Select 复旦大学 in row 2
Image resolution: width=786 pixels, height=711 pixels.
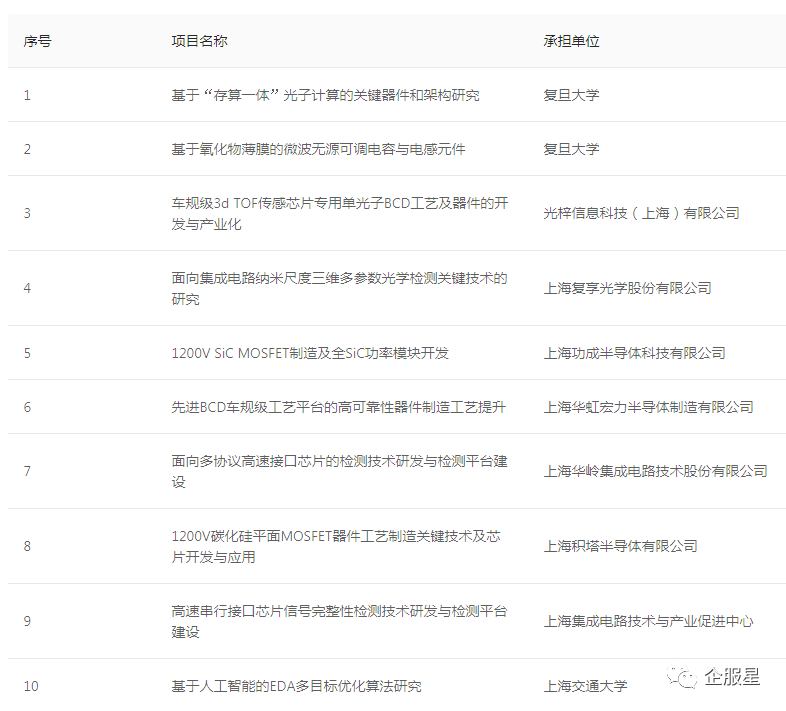pos(571,149)
